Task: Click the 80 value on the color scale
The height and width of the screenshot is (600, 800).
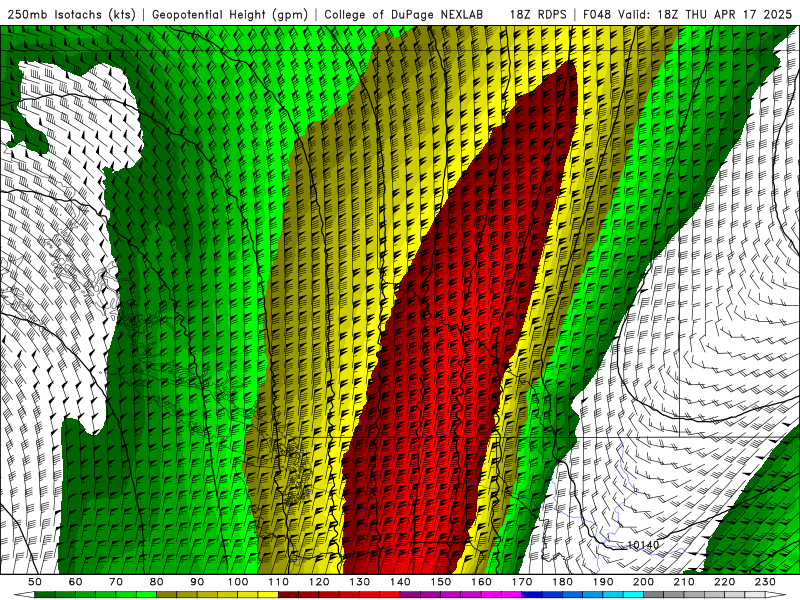Action: point(157,582)
